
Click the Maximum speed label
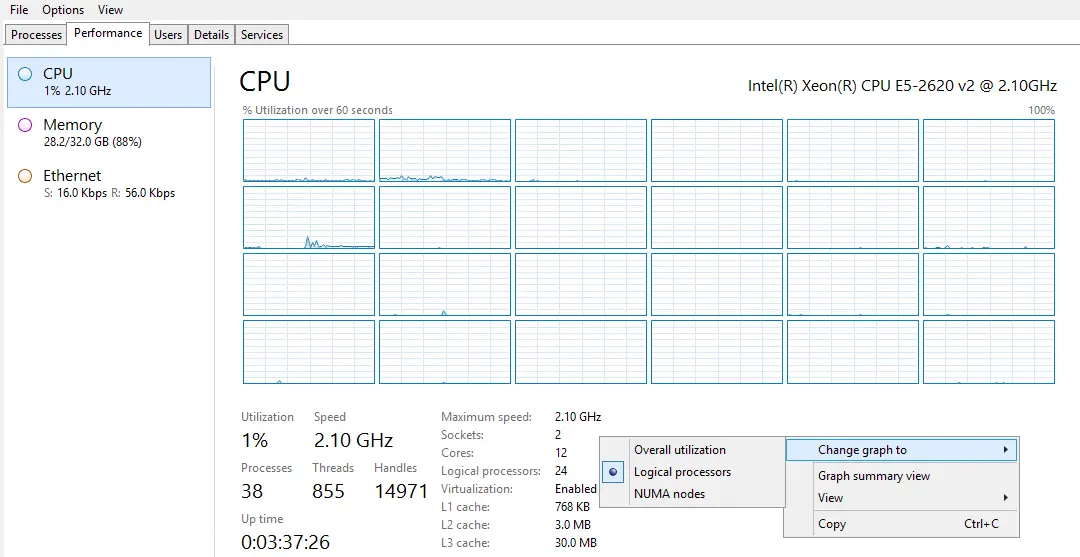486,417
